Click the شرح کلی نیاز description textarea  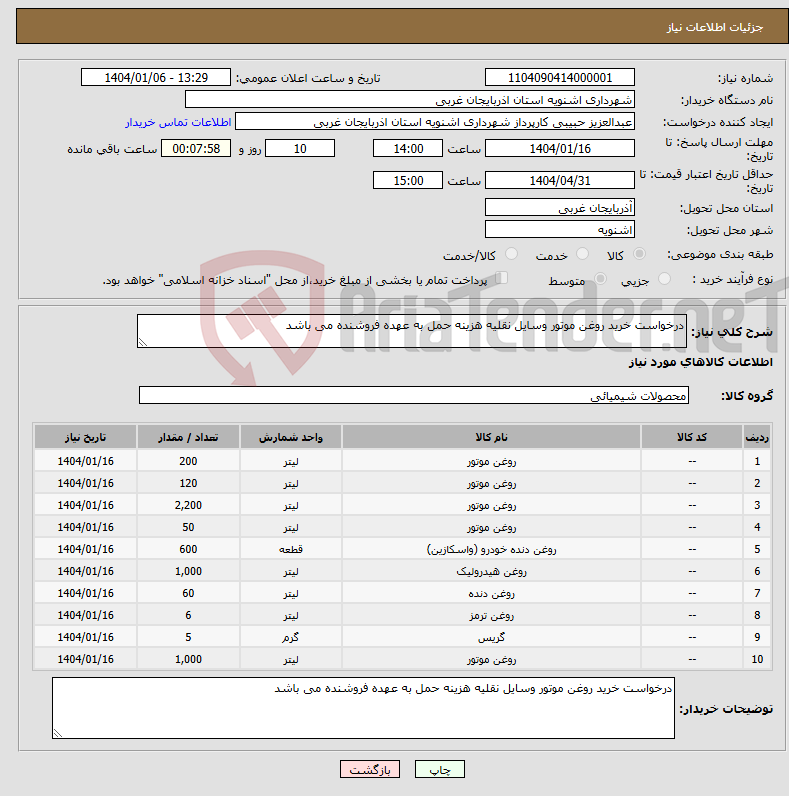(x=412, y=331)
